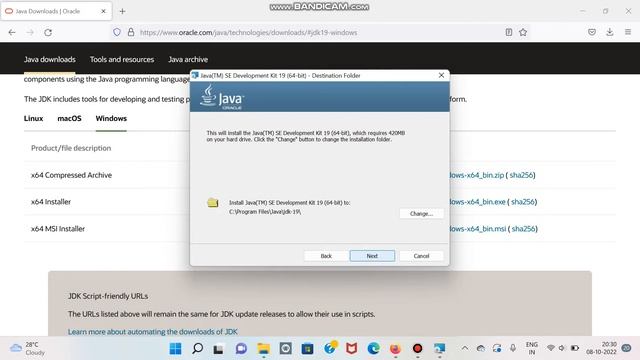The image size is (640, 360).
Task: Open Java installer taskbar icon
Action: pos(440,349)
